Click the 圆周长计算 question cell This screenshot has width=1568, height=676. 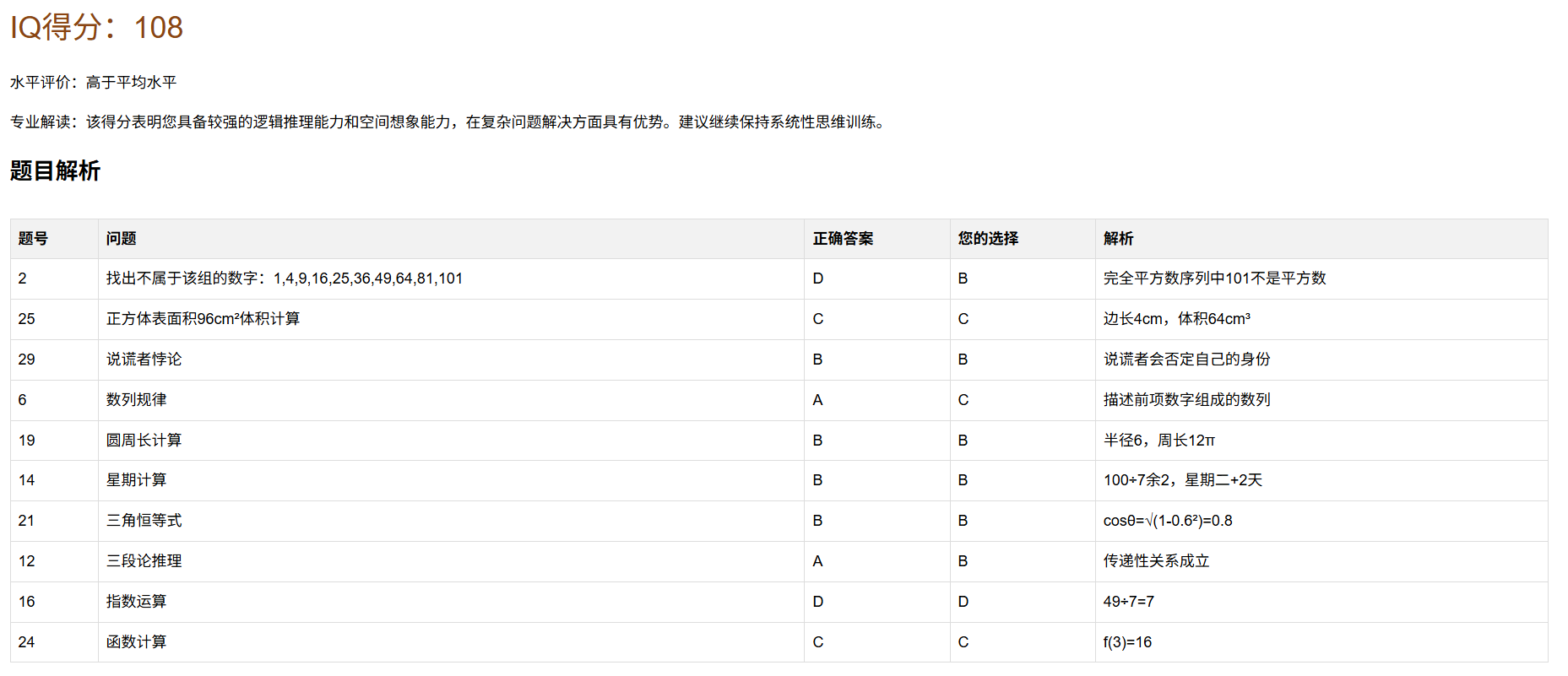pyautogui.click(x=144, y=441)
